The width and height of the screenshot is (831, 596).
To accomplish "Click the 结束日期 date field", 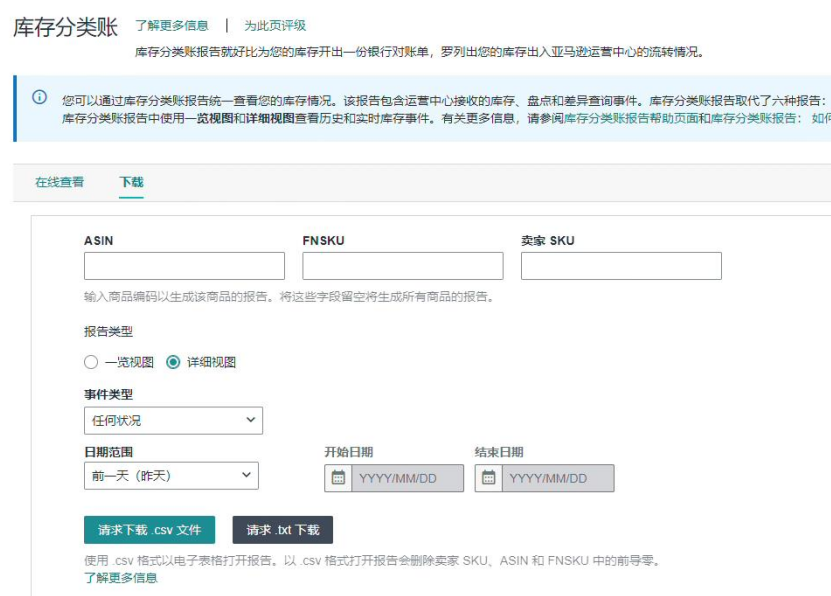I will coord(558,478).
